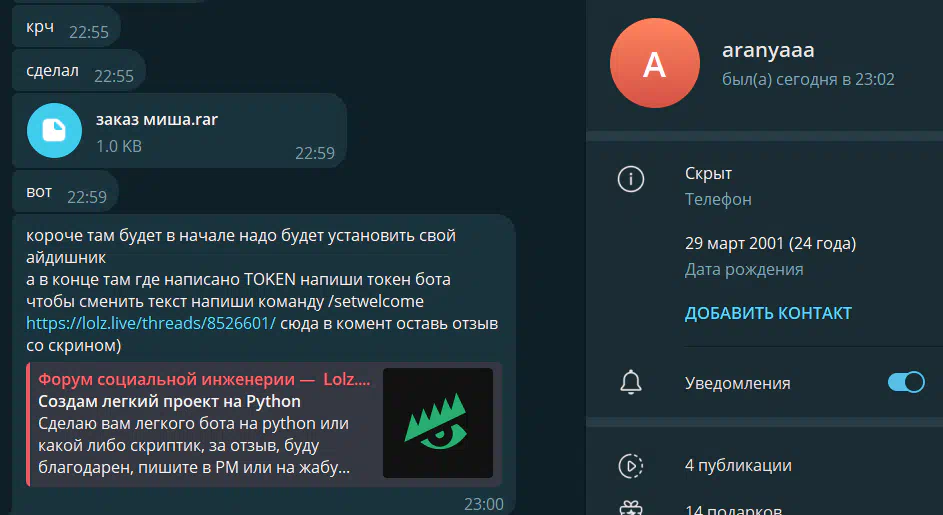This screenshot has width=943, height=515.
Task: Click the bell notifications icon
Action: pyautogui.click(x=630, y=383)
